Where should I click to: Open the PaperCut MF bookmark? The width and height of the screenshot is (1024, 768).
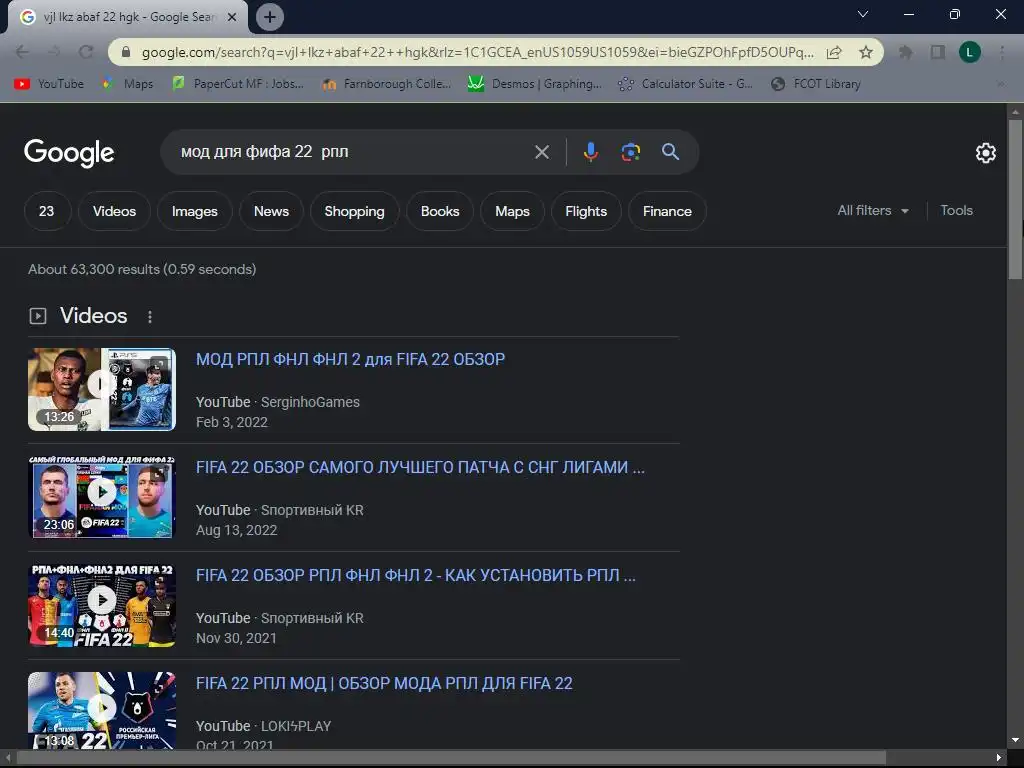(x=238, y=84)
